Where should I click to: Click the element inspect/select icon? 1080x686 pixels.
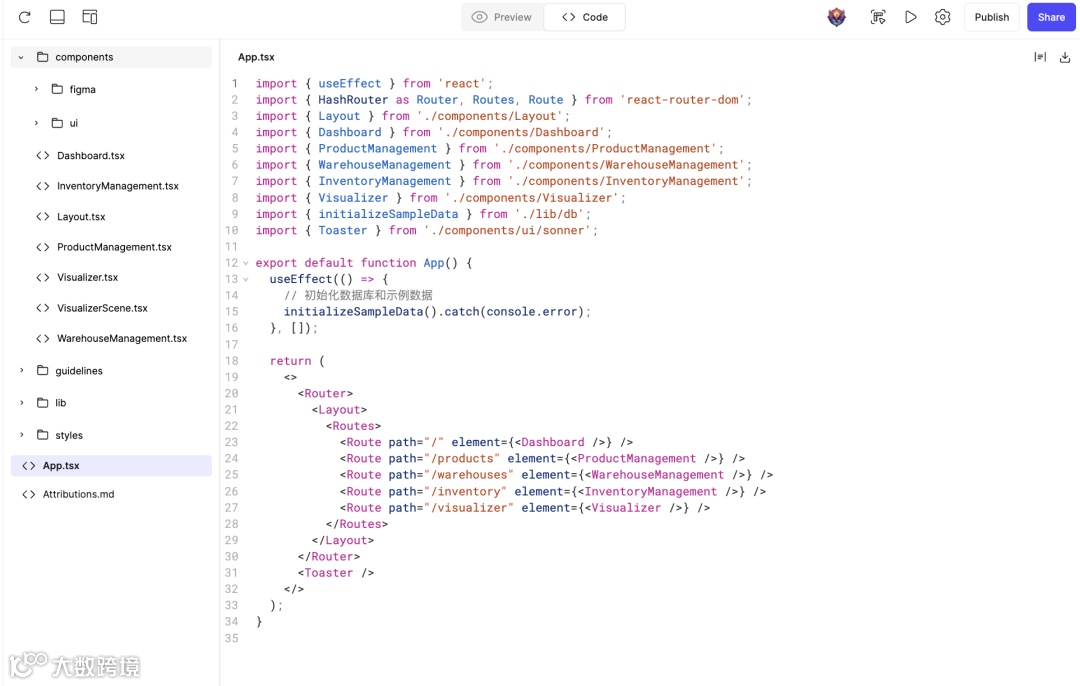878,17
